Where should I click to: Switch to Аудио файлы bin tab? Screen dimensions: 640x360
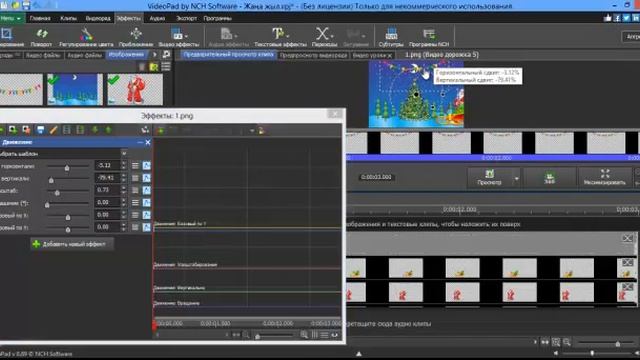(84, 55)
